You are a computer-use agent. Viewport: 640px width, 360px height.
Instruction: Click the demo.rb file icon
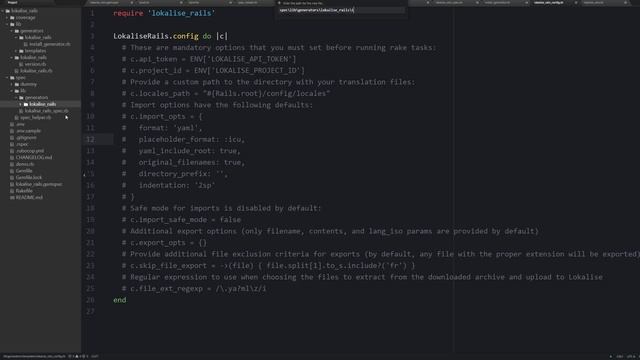pyautogui.click(x=12, y=164)
